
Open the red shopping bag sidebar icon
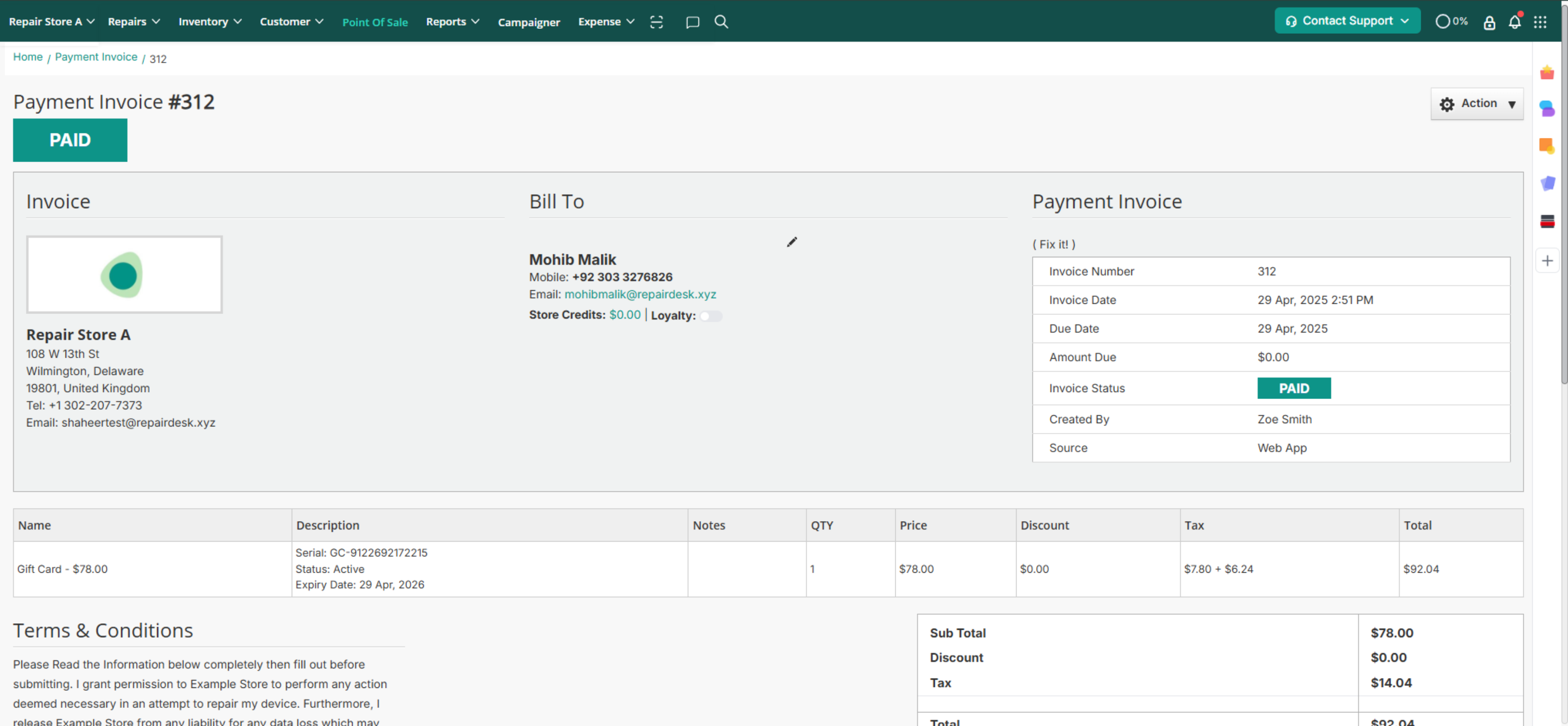1547,73
